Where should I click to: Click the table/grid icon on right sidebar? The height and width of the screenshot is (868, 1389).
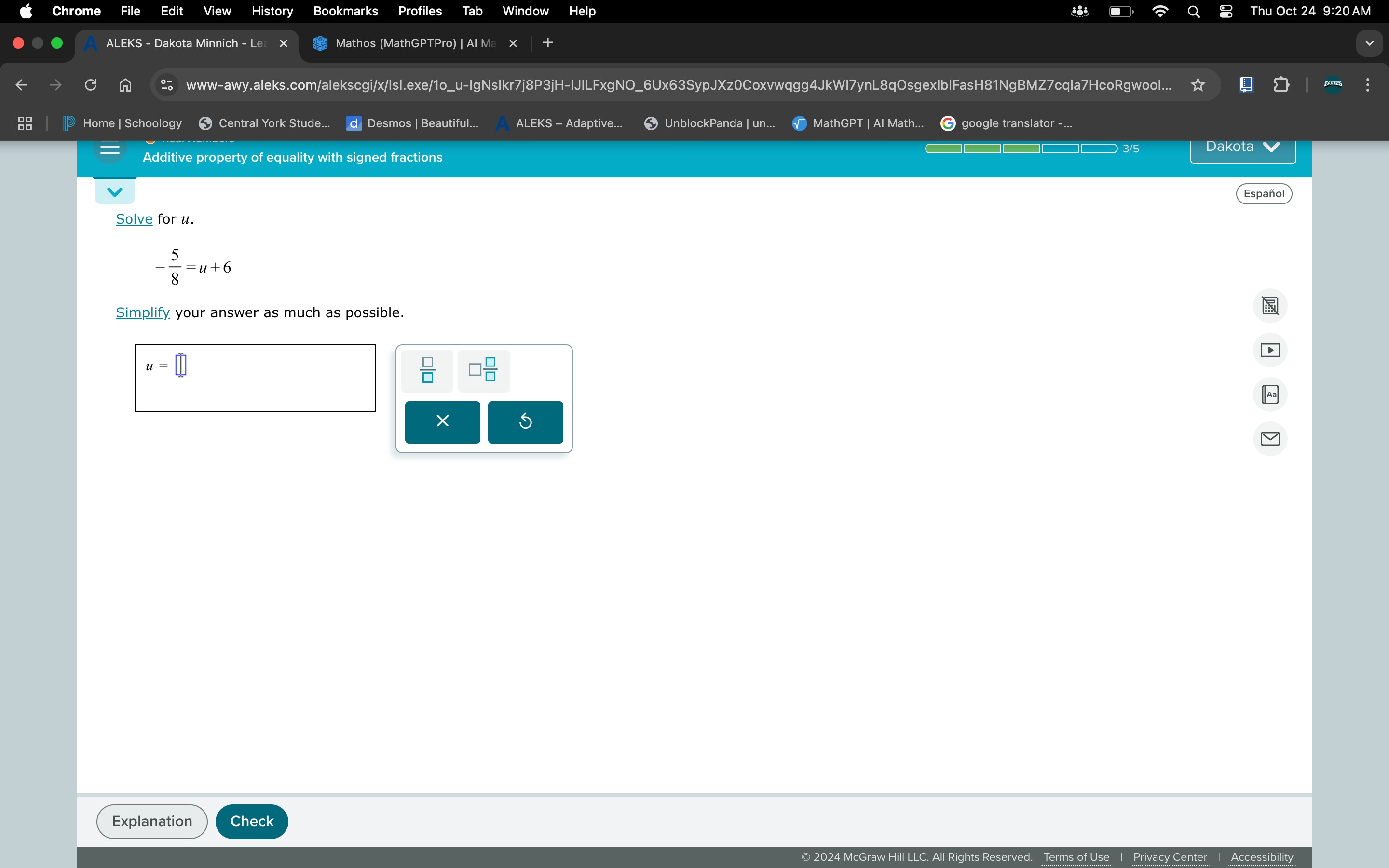tap(1270, 306)
